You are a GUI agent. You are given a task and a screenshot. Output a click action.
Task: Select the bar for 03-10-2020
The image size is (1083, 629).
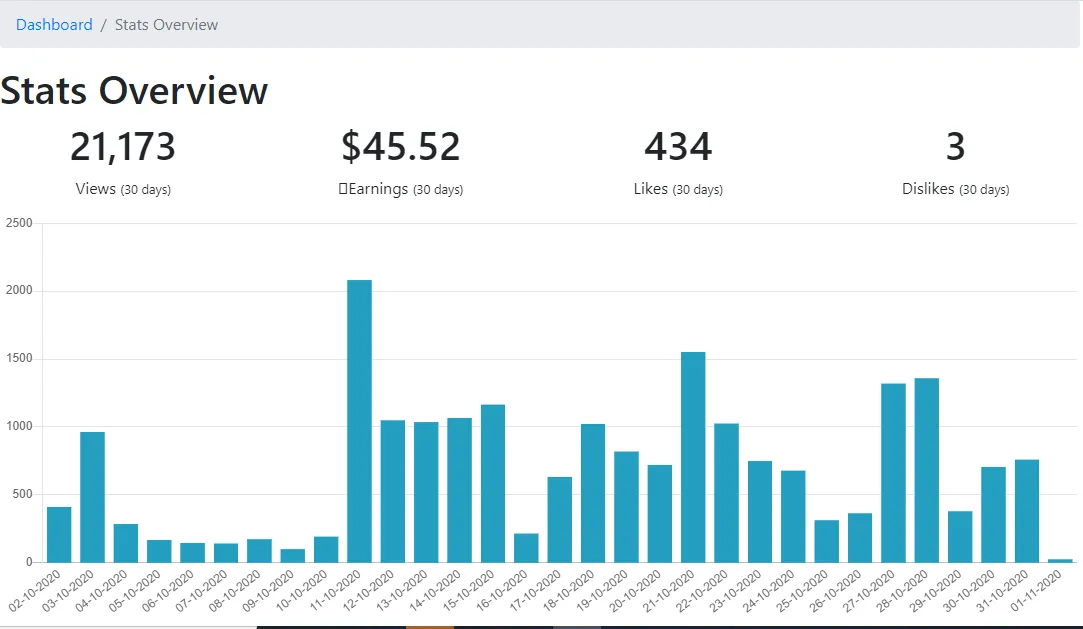click(93, 497)
